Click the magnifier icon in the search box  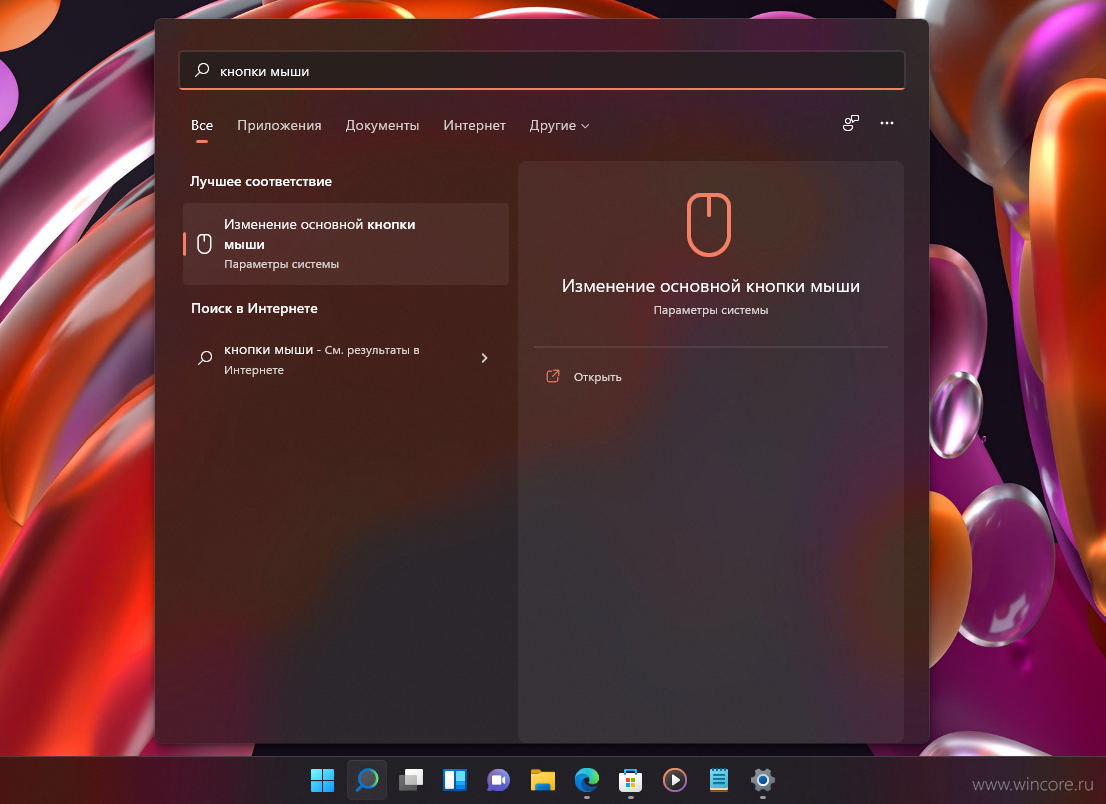[x=202, y=70]
